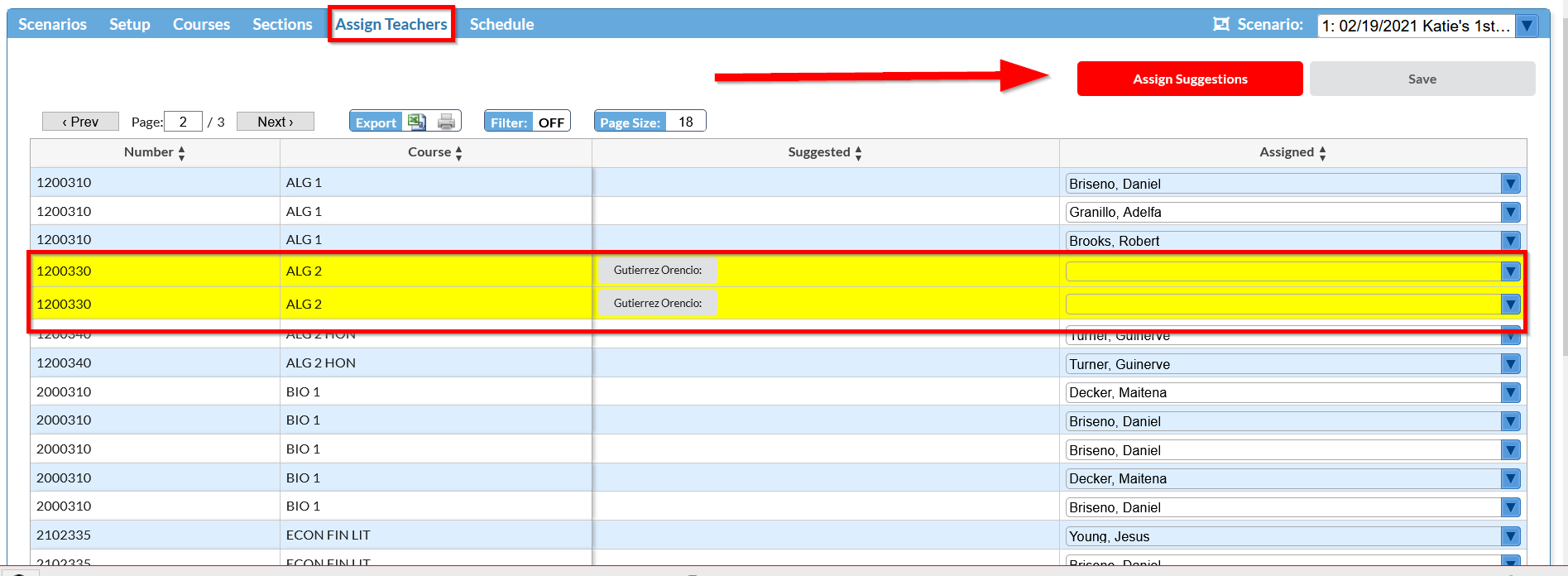Select ECON FIN LIT course cell for 2102335
Viewport: 1568px width, 576px height.
pos(436,535)
